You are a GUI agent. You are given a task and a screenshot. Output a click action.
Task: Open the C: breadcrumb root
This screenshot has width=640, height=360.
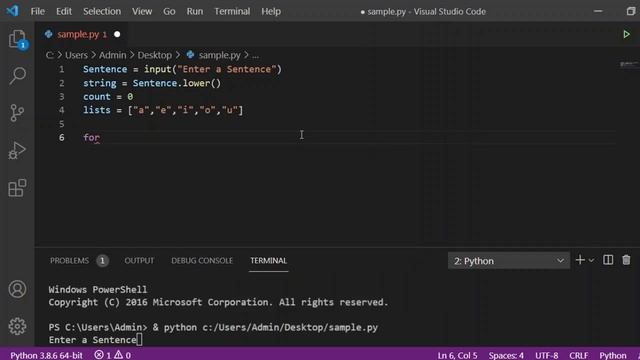(49, 55)
